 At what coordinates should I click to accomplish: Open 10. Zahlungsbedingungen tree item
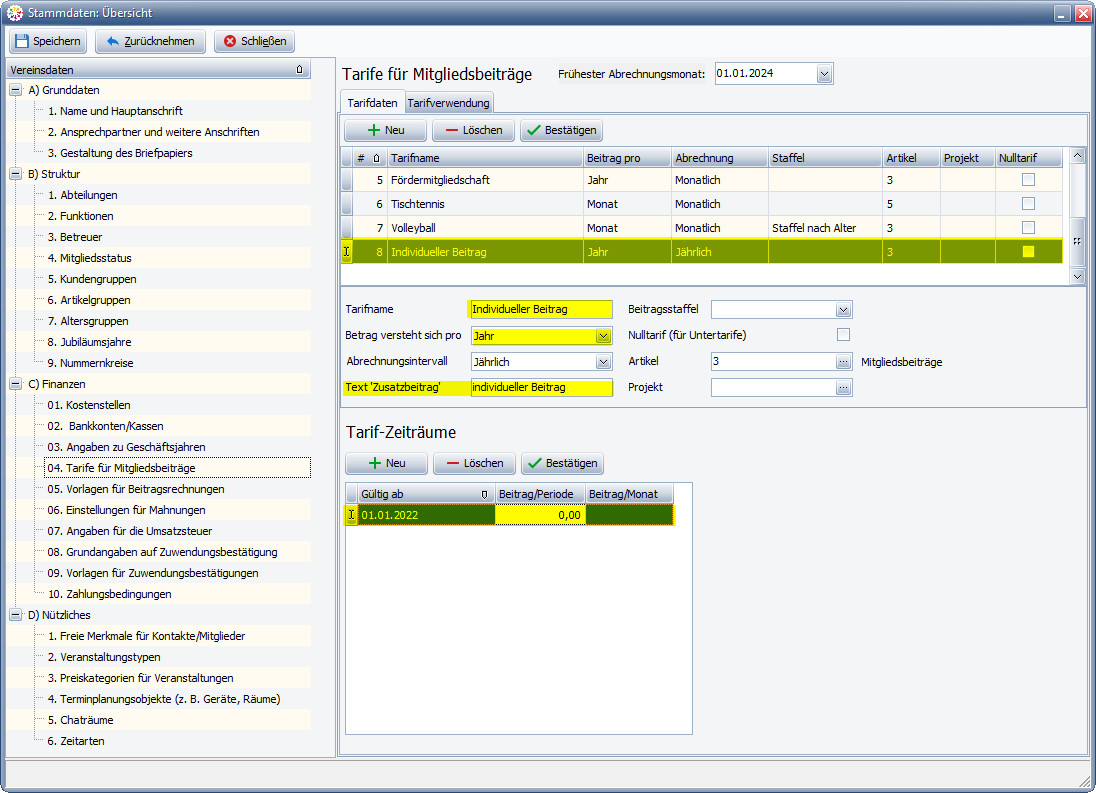tap(109, 594)
